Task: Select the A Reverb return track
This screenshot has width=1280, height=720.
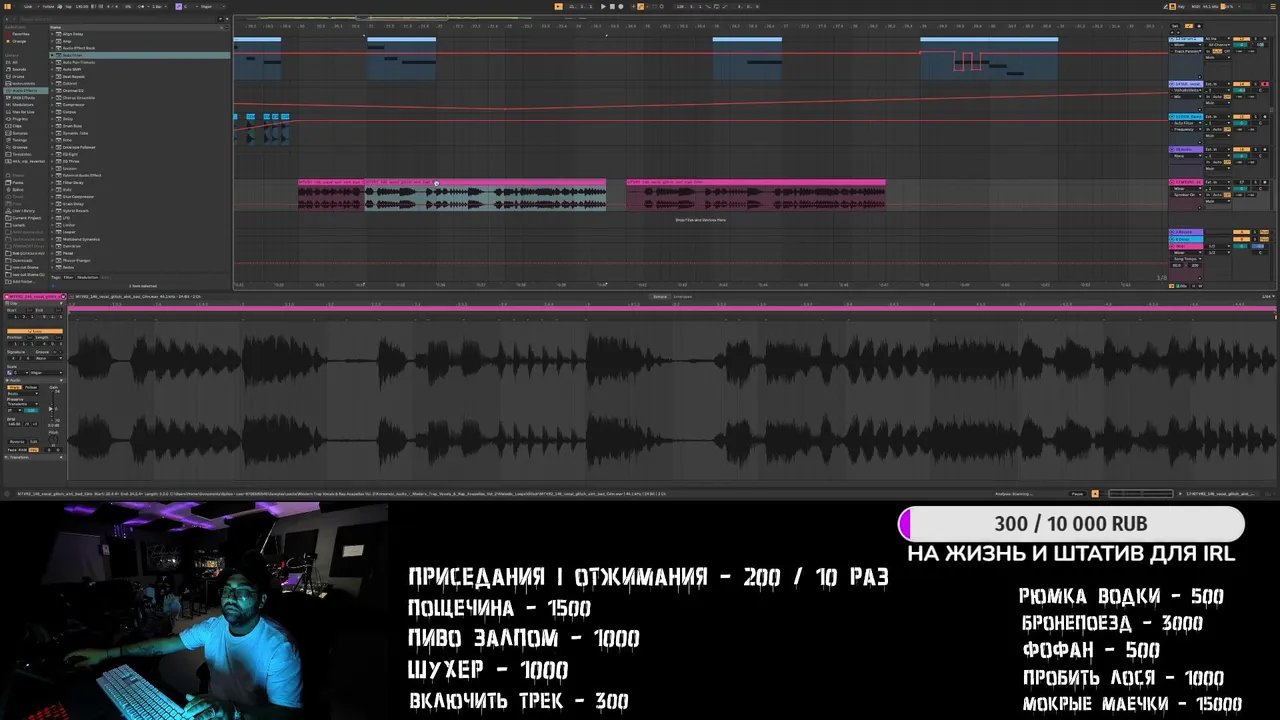Action: [x=1185, y=232]
